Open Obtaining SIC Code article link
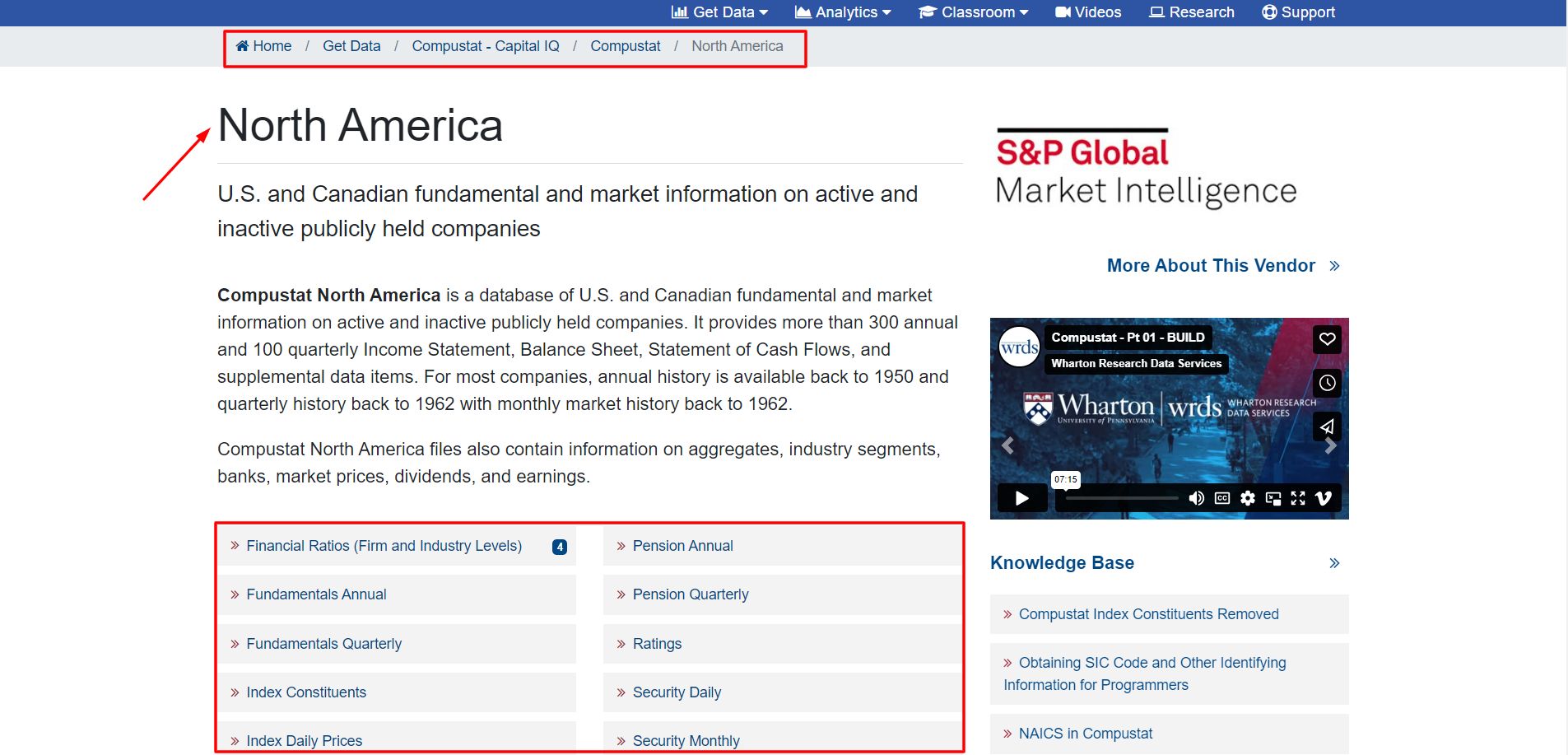The image size is (1568, 755). pyautogui.click(x=1145, y=673)
